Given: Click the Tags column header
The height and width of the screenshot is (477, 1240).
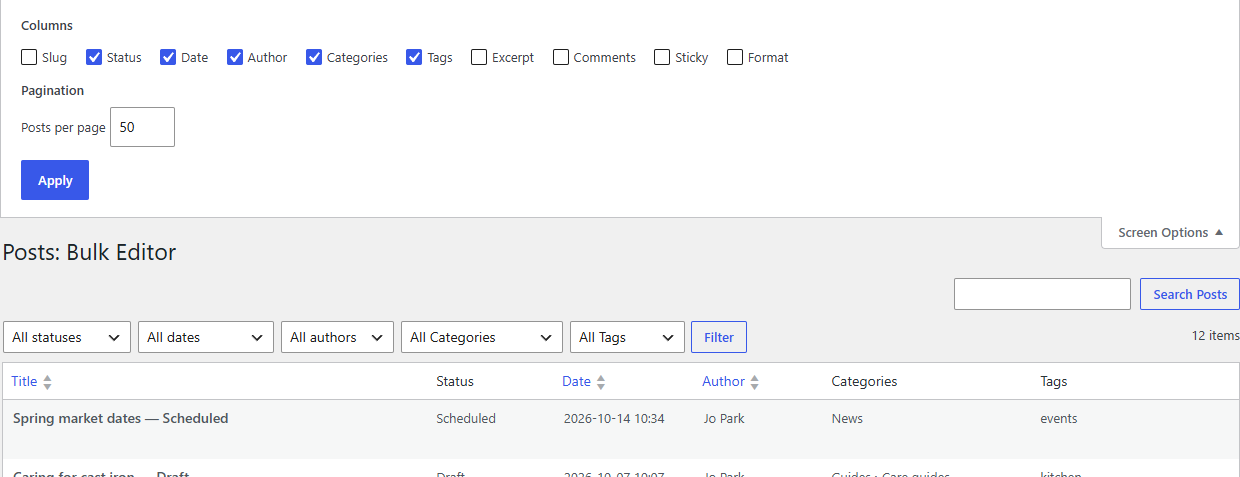Looking at the screenshot, I should coord(1054,381).
